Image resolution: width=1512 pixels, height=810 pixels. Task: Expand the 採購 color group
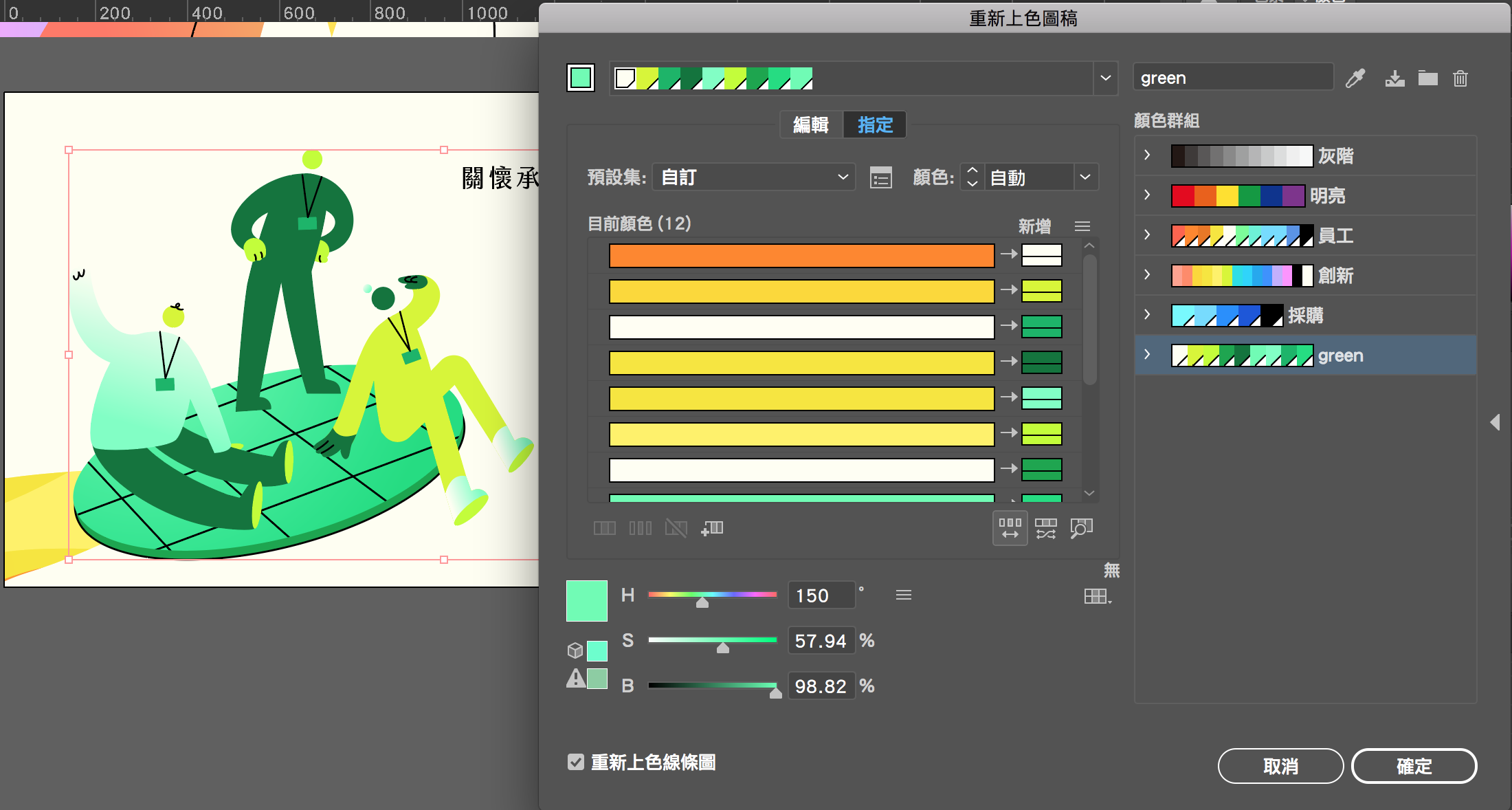1147,315
